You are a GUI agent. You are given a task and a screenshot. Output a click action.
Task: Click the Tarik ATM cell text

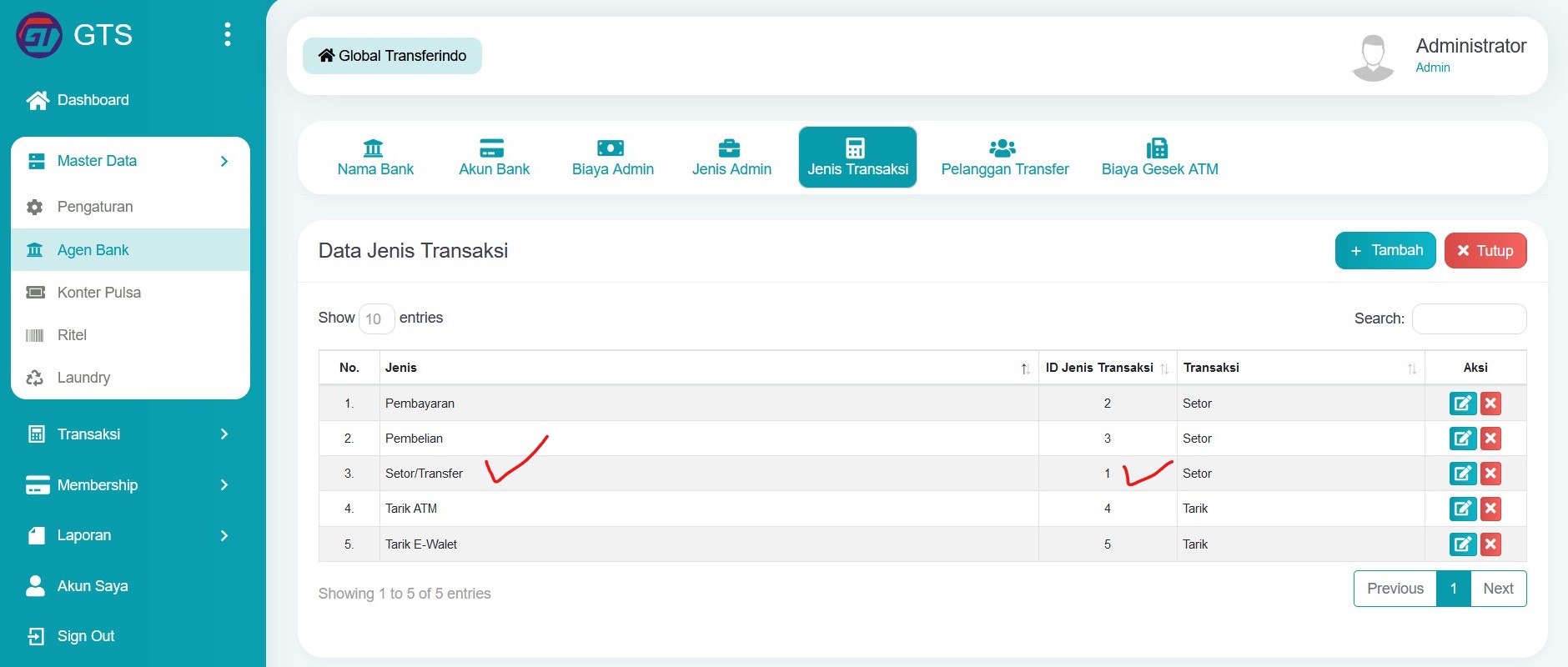coord(411,509)
